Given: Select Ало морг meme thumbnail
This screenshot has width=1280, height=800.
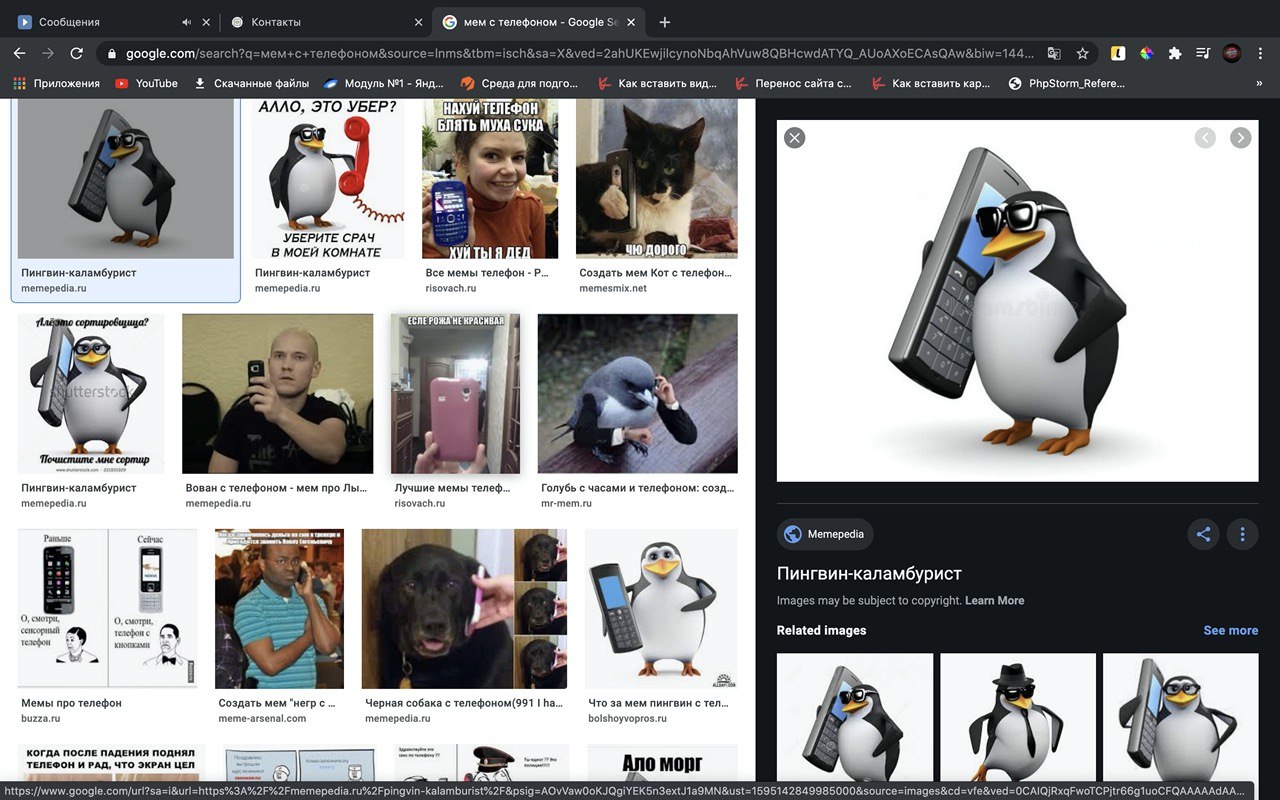Looking at the screenshot, I should tap(662, 762).
